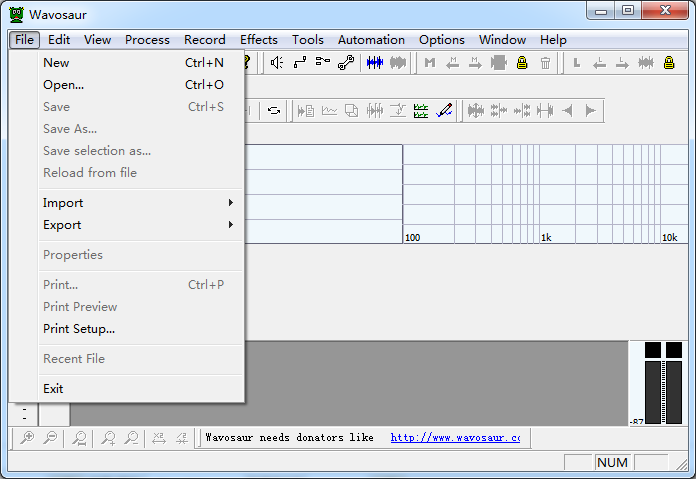Click the audio configuration speaker icon
Viewport: 696px width, 479px height.
pos(277,63)
